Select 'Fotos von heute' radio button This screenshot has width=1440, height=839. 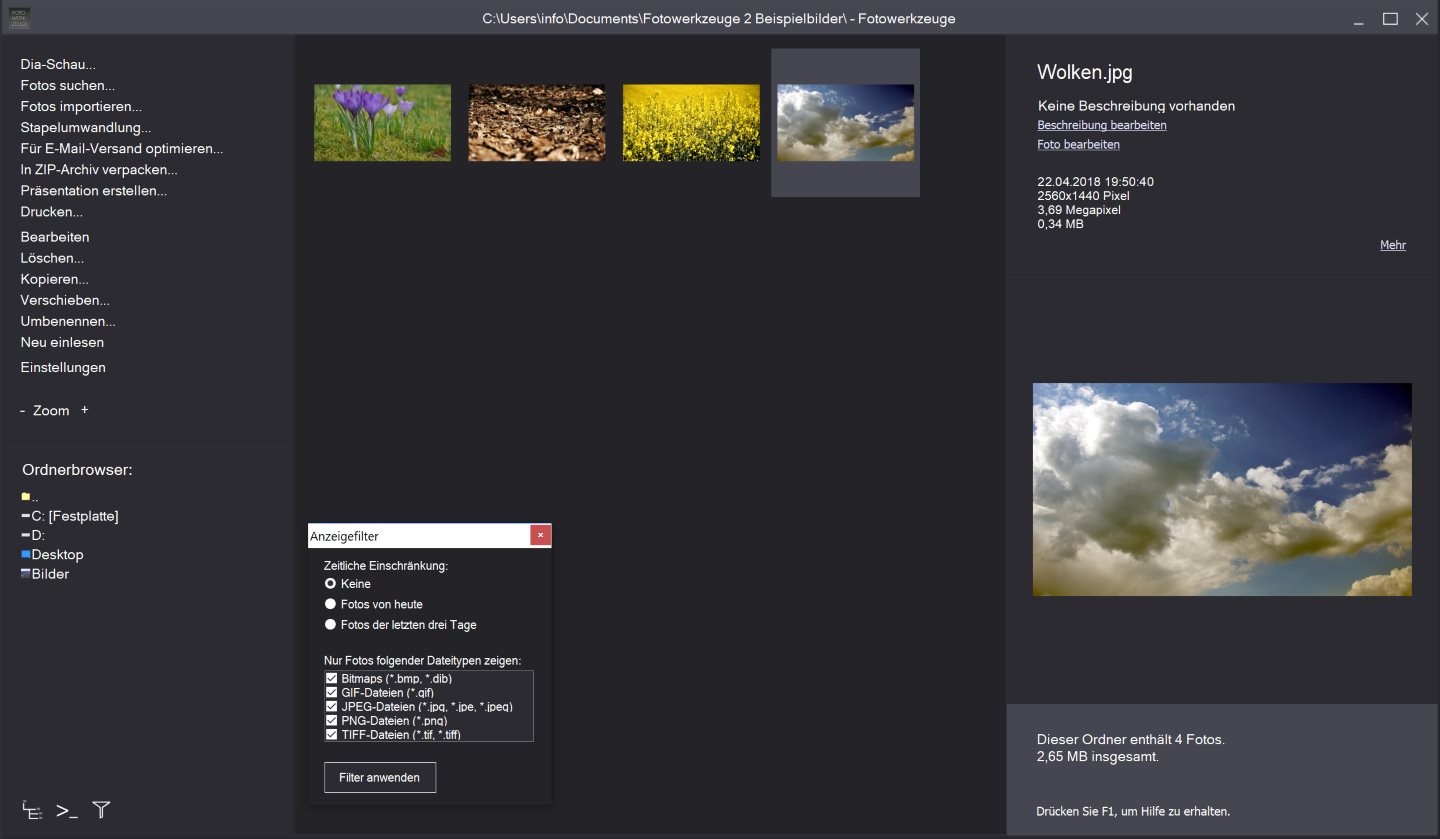click(331, 604)
